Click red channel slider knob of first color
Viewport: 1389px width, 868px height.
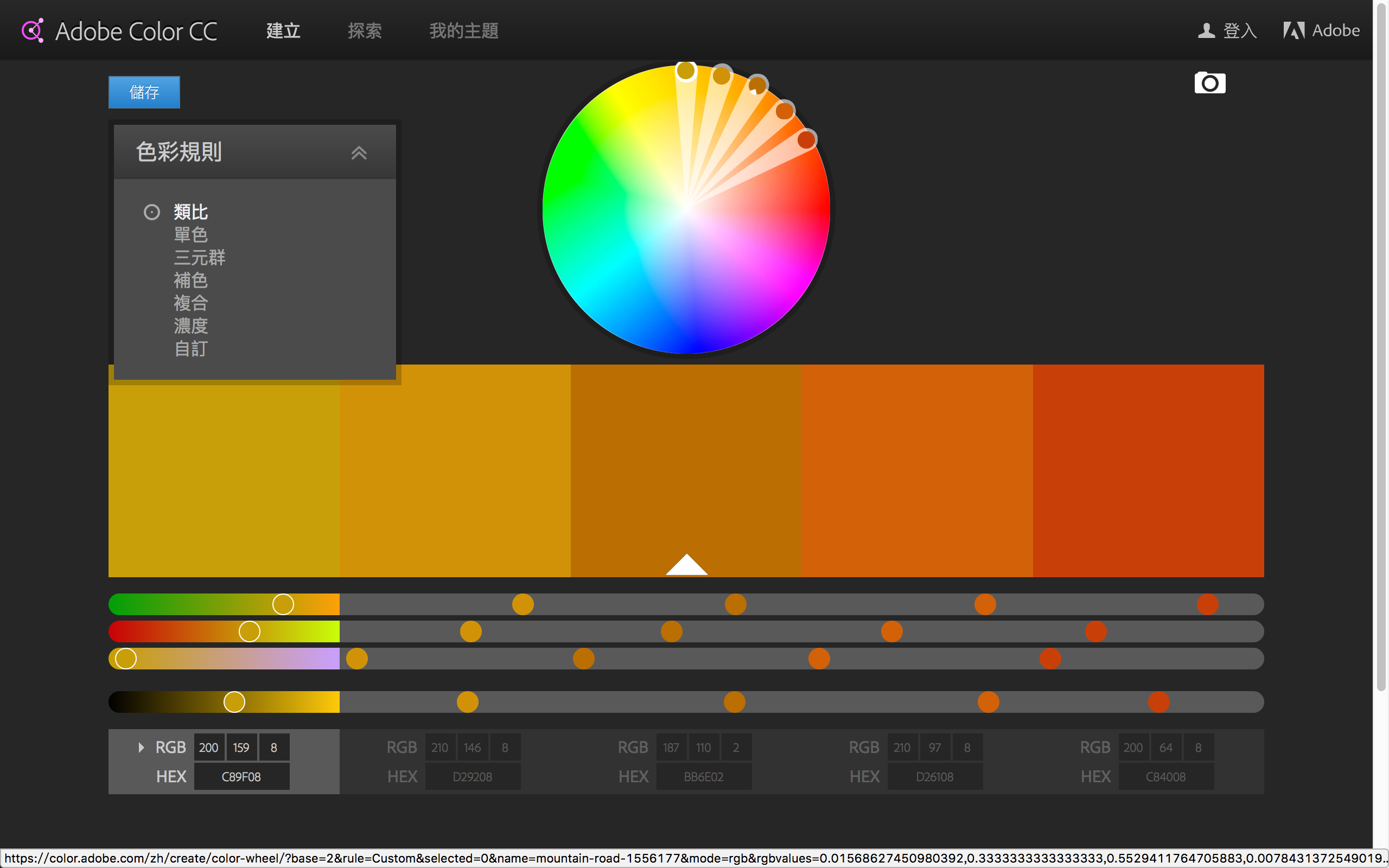[283, 604]
